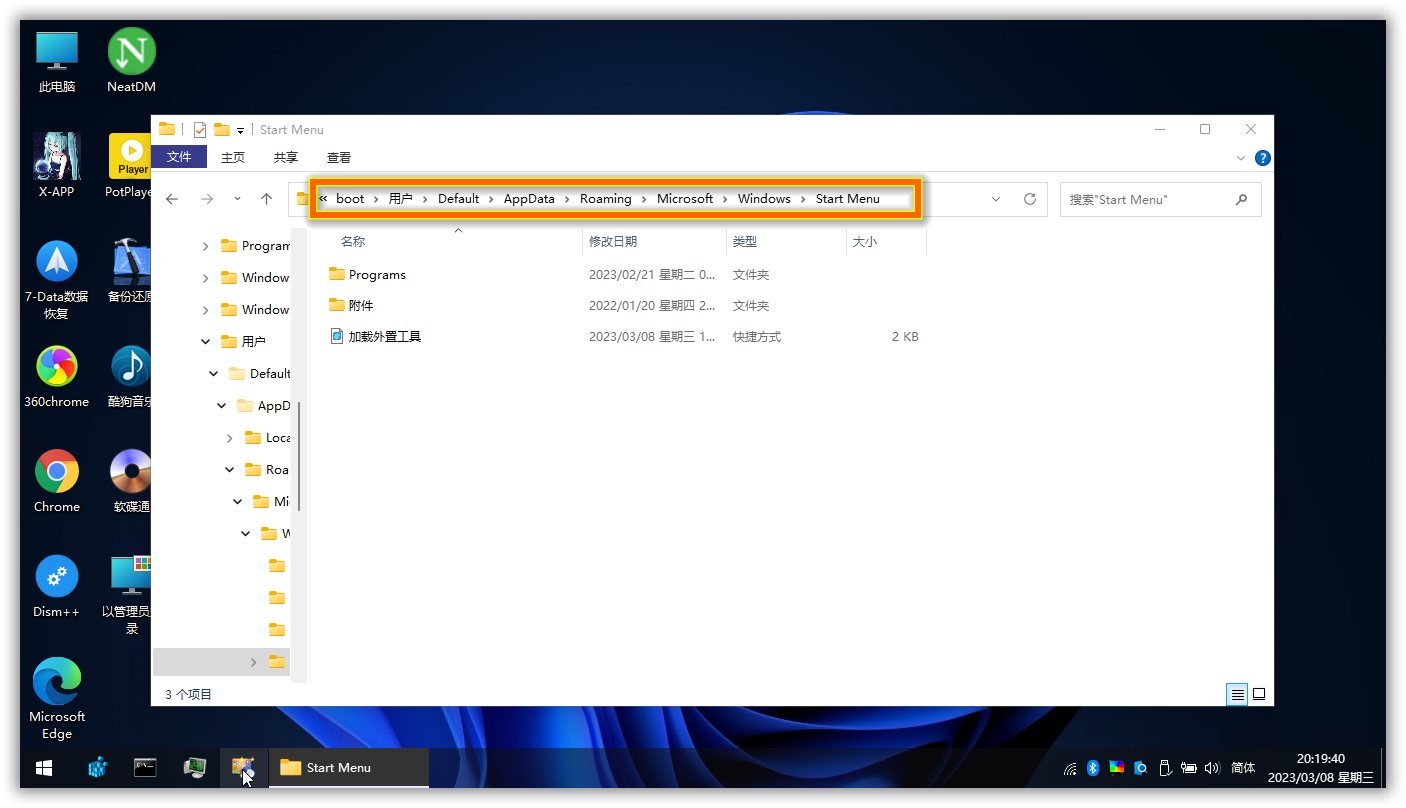Viewport: 1406px width, 808px height.
Task: Switch to the 共享 ribbon tab
Action: [286, 157]
